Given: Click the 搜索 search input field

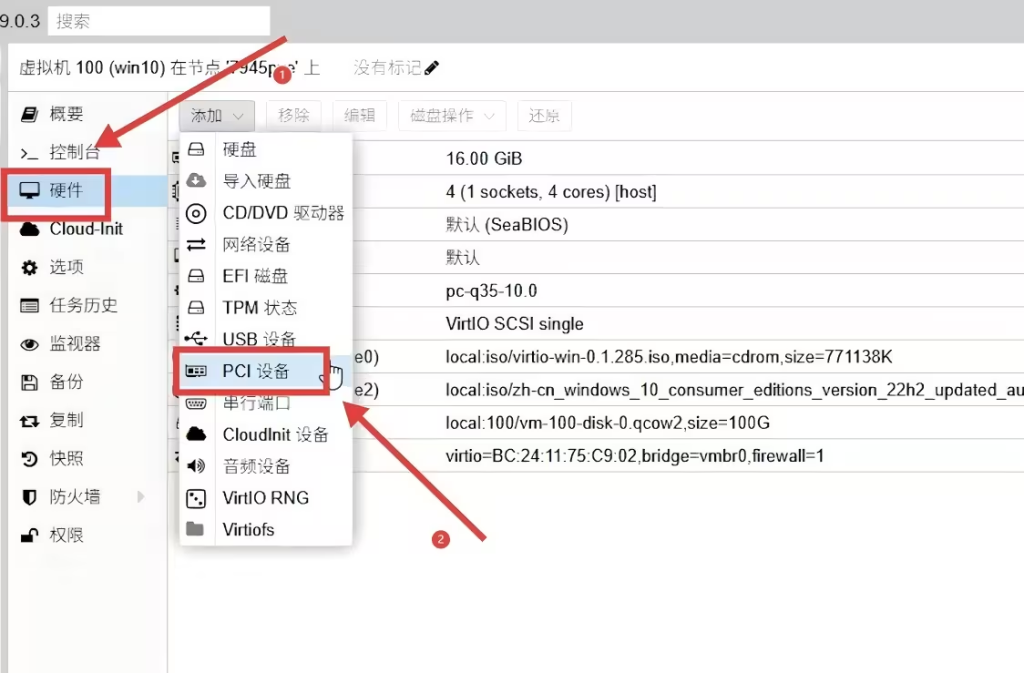Looking at the screenshot, I should tap(158, 21).
